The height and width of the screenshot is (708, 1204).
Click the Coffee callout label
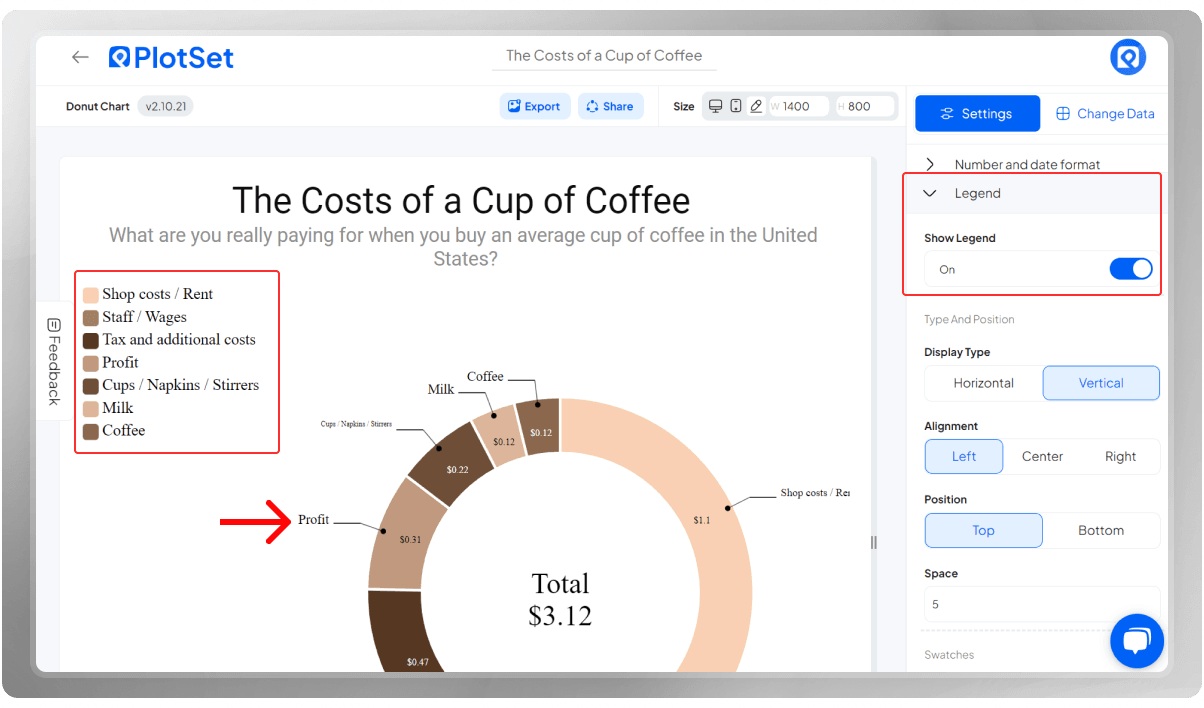485,377
